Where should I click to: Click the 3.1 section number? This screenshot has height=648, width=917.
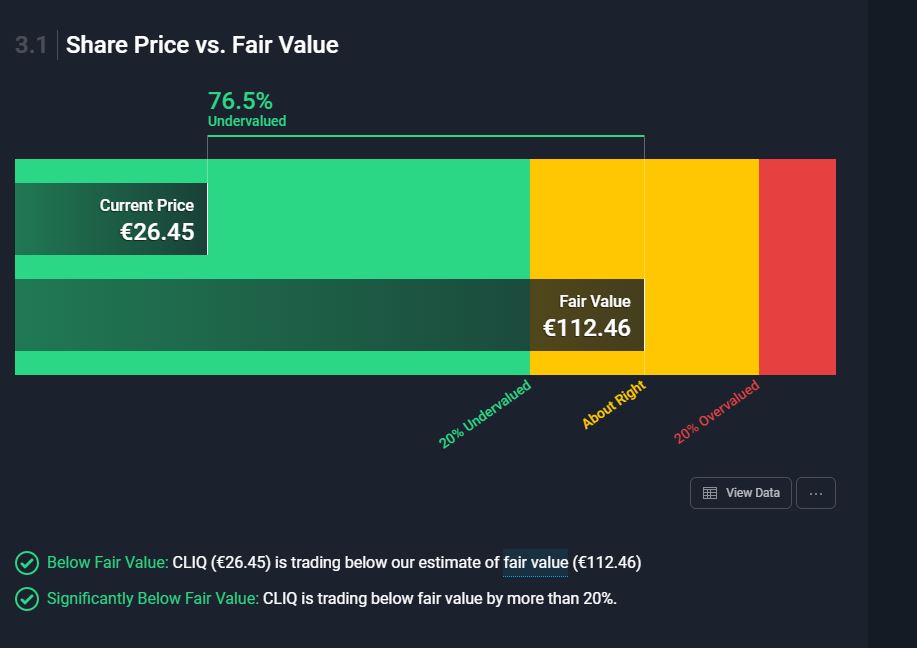pyautogui.click(x=31, y=45)
